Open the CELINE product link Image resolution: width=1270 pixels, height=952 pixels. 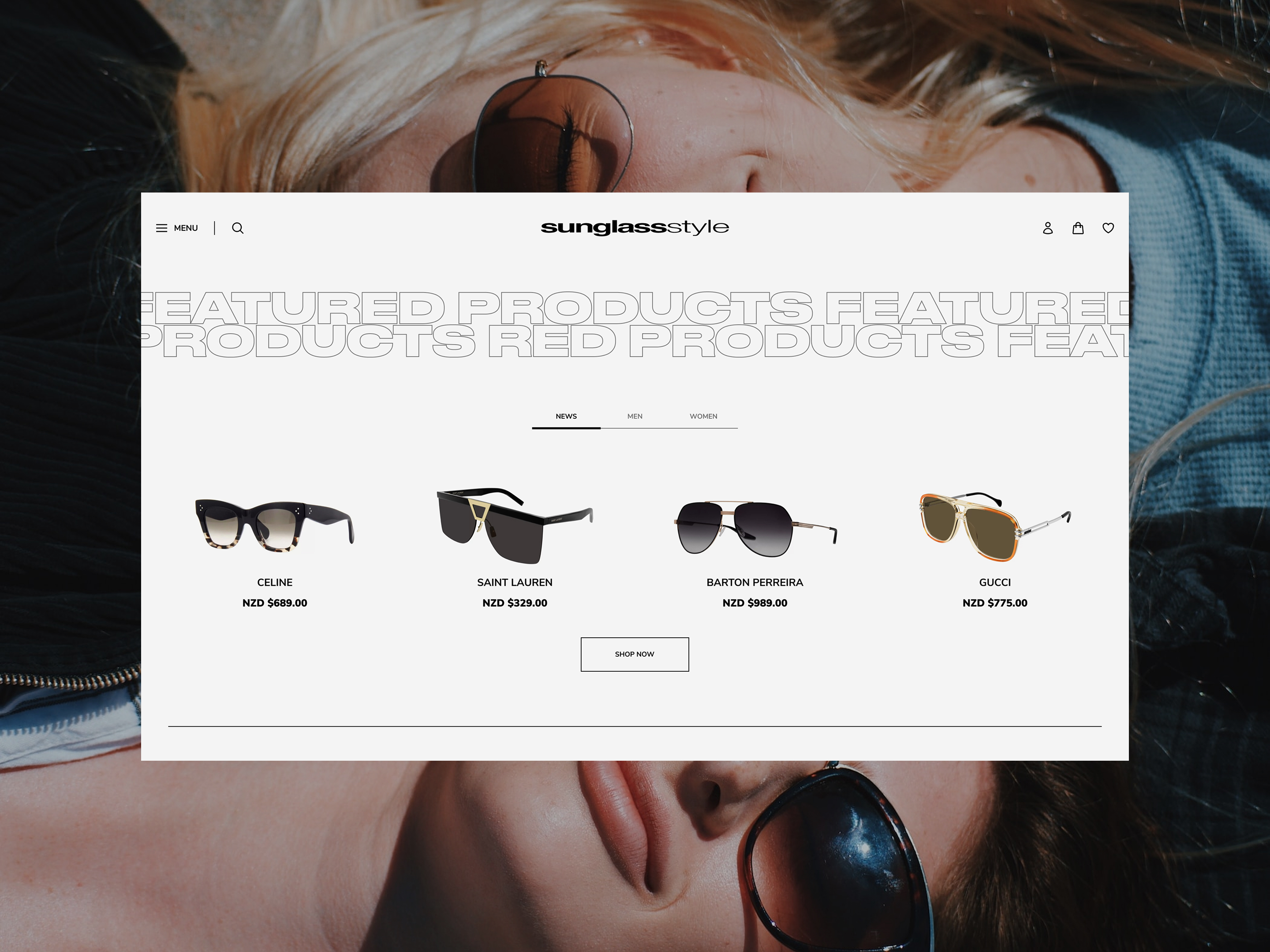pos(275,582)
